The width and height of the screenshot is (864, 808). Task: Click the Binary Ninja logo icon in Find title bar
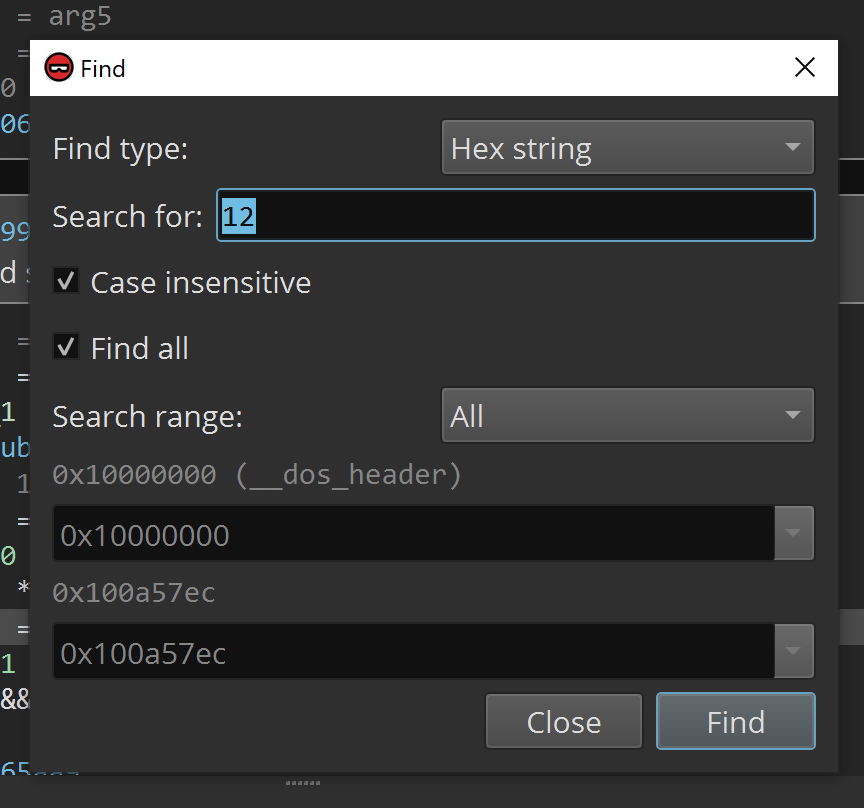coord(58,68)
